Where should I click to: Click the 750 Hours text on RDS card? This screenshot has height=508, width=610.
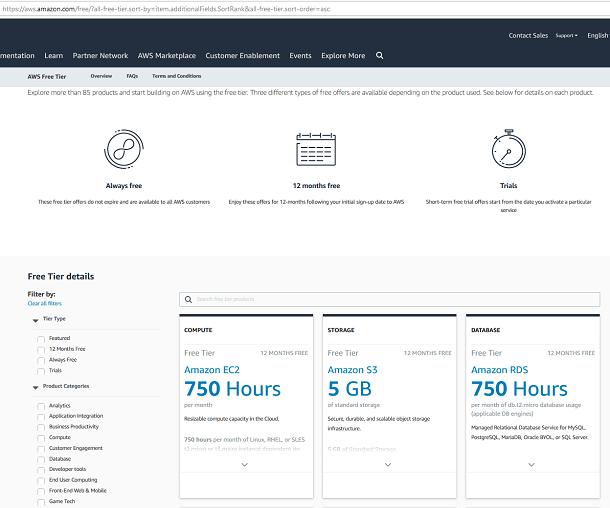click(519, 389)
